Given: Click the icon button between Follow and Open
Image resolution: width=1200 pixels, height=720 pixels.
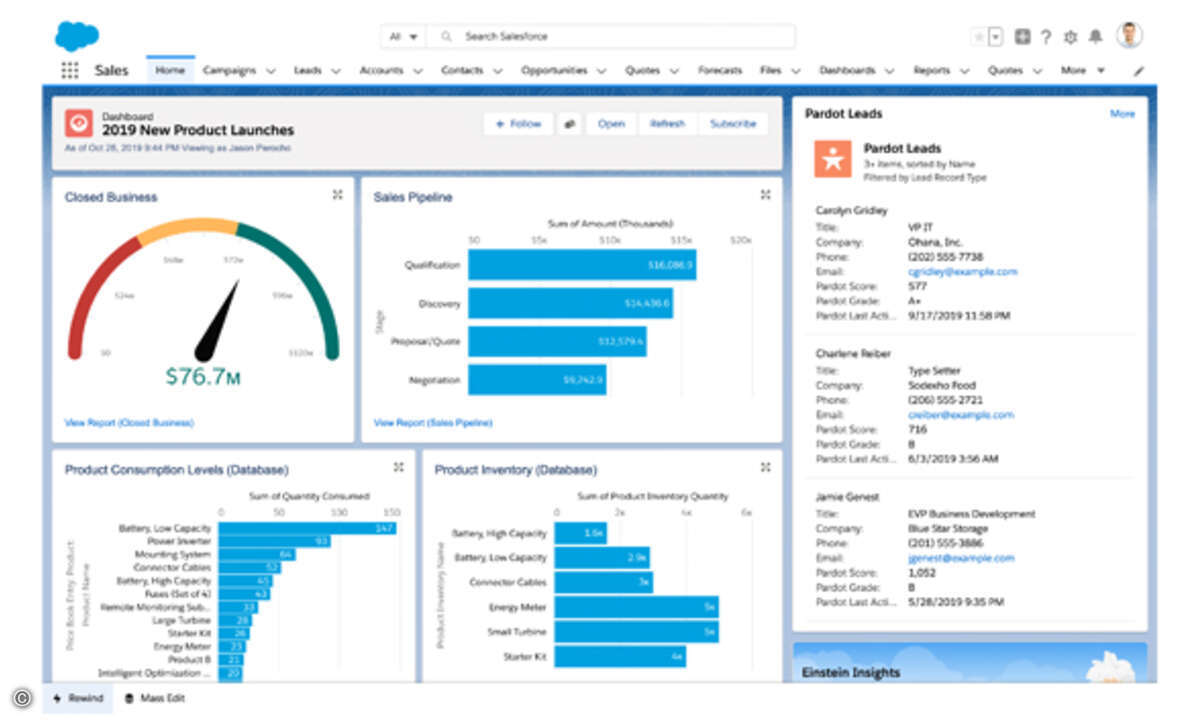Looking at the screenshot, I should 569,124.
